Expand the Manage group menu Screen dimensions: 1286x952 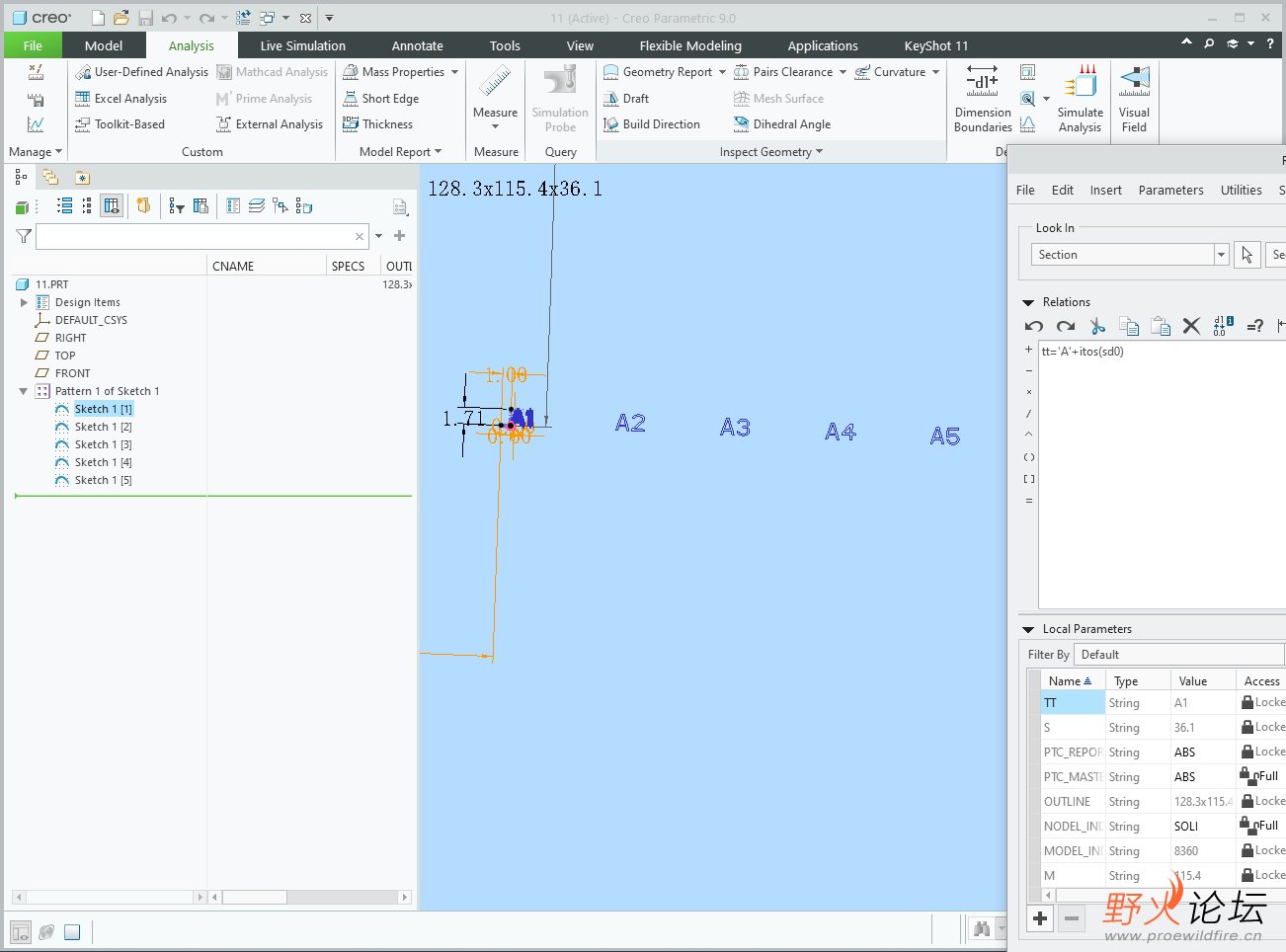click(35, 152)
